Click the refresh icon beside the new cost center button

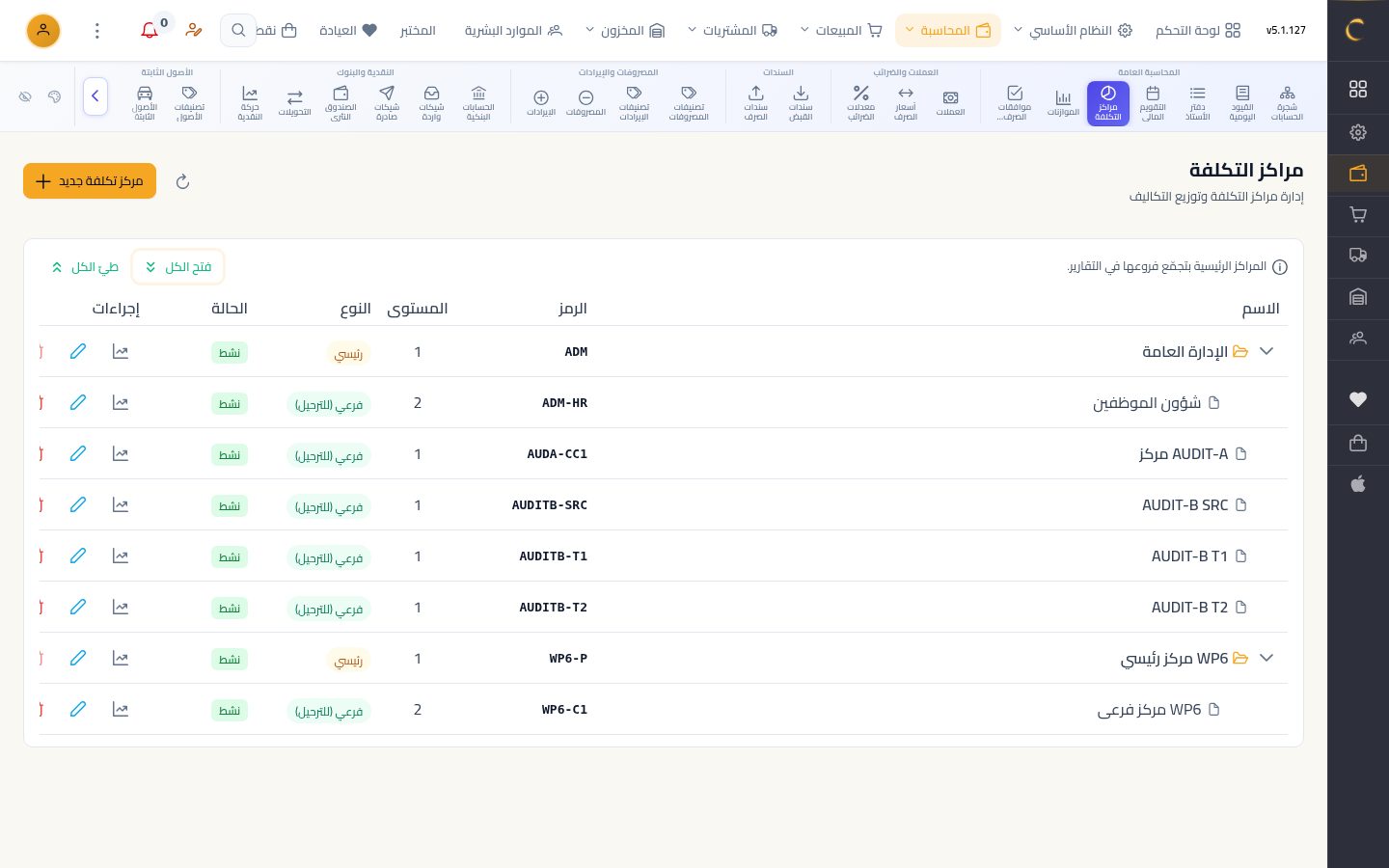(x=182, y=181)
